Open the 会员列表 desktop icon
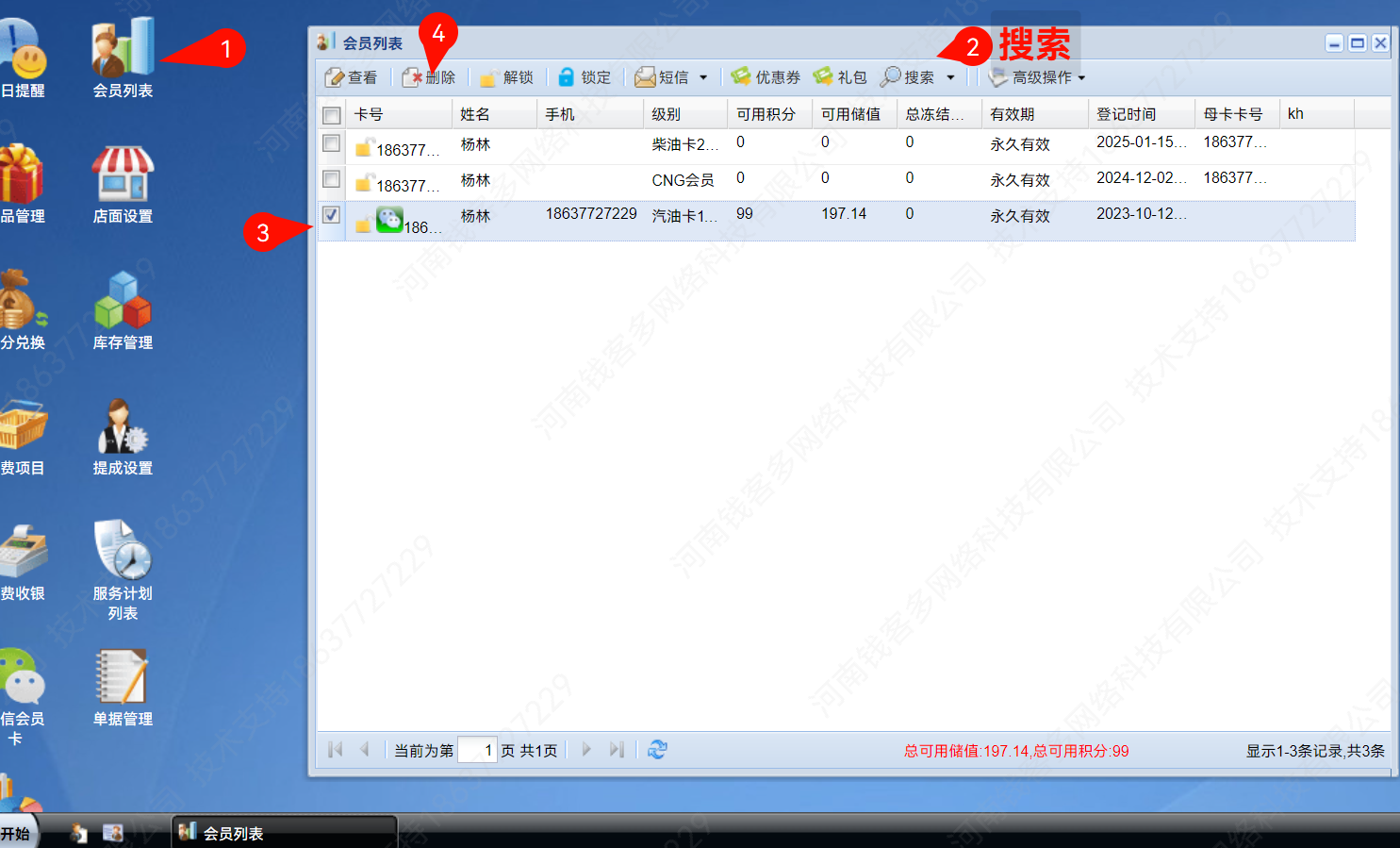 [x=123, y=57]
